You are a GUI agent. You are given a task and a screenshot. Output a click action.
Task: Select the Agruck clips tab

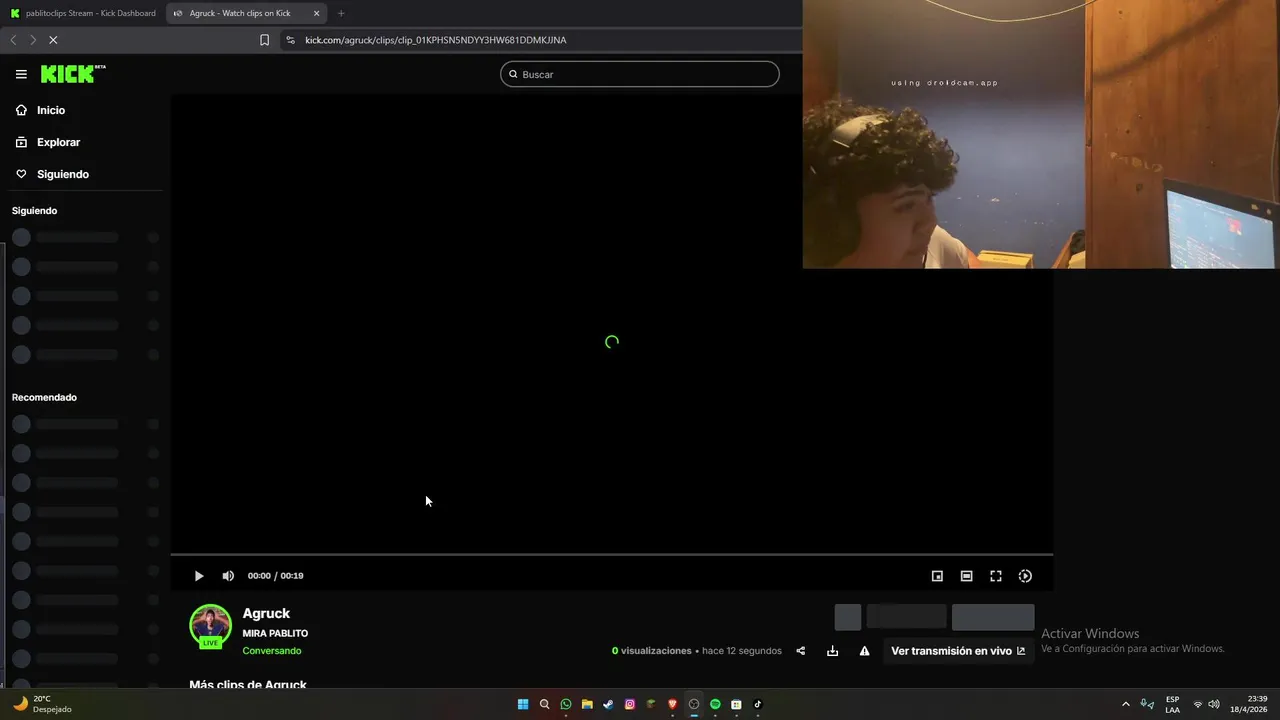(x=240, y=13)
